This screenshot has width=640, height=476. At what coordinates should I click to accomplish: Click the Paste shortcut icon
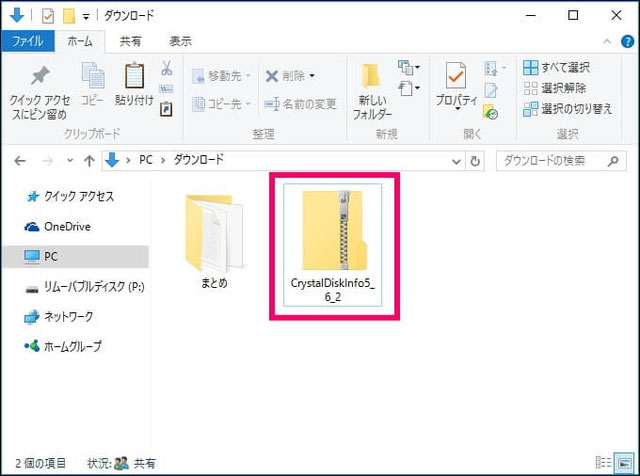coord(166,109)
